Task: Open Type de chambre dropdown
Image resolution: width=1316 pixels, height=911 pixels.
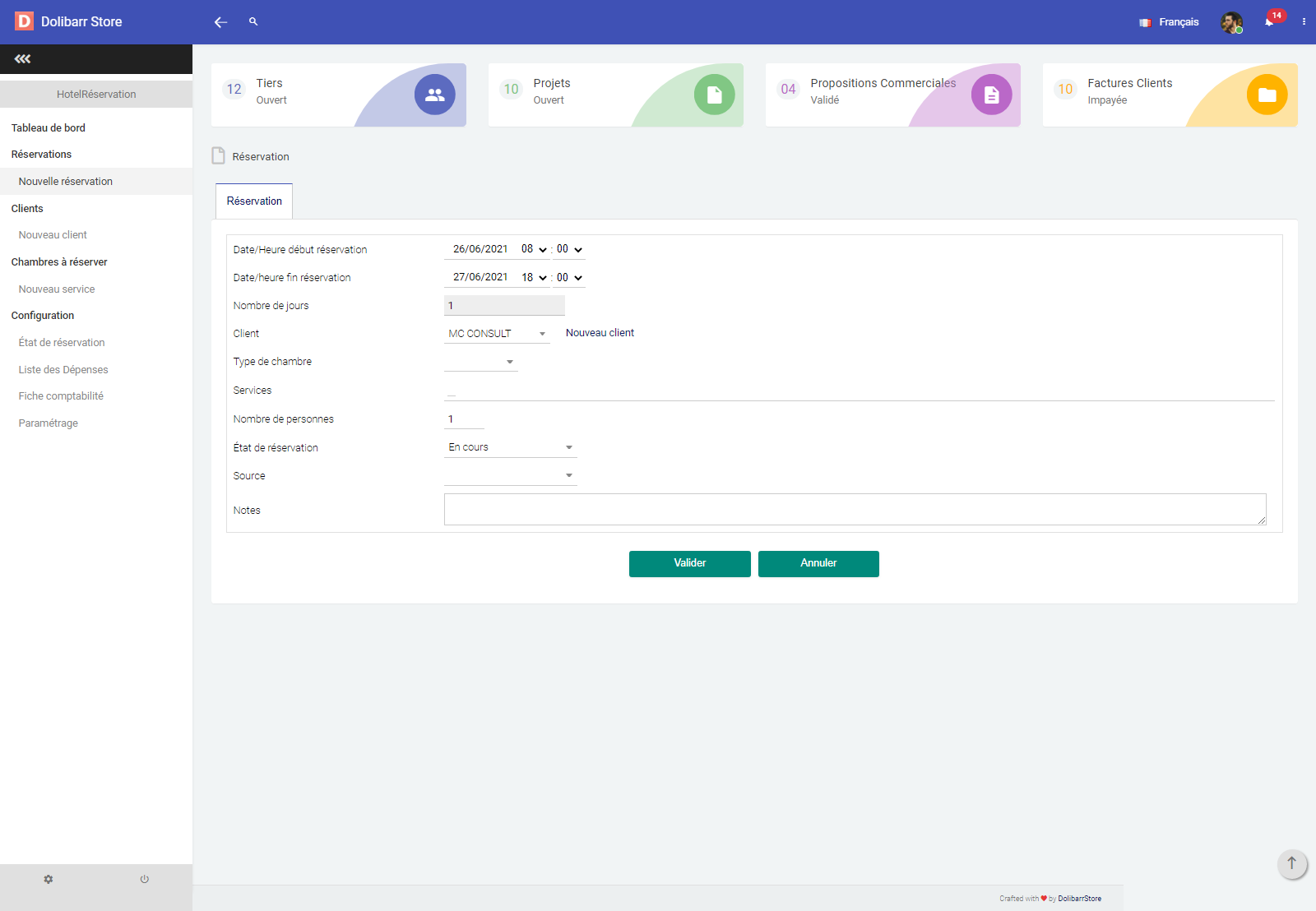Action: tap(481, 362)
